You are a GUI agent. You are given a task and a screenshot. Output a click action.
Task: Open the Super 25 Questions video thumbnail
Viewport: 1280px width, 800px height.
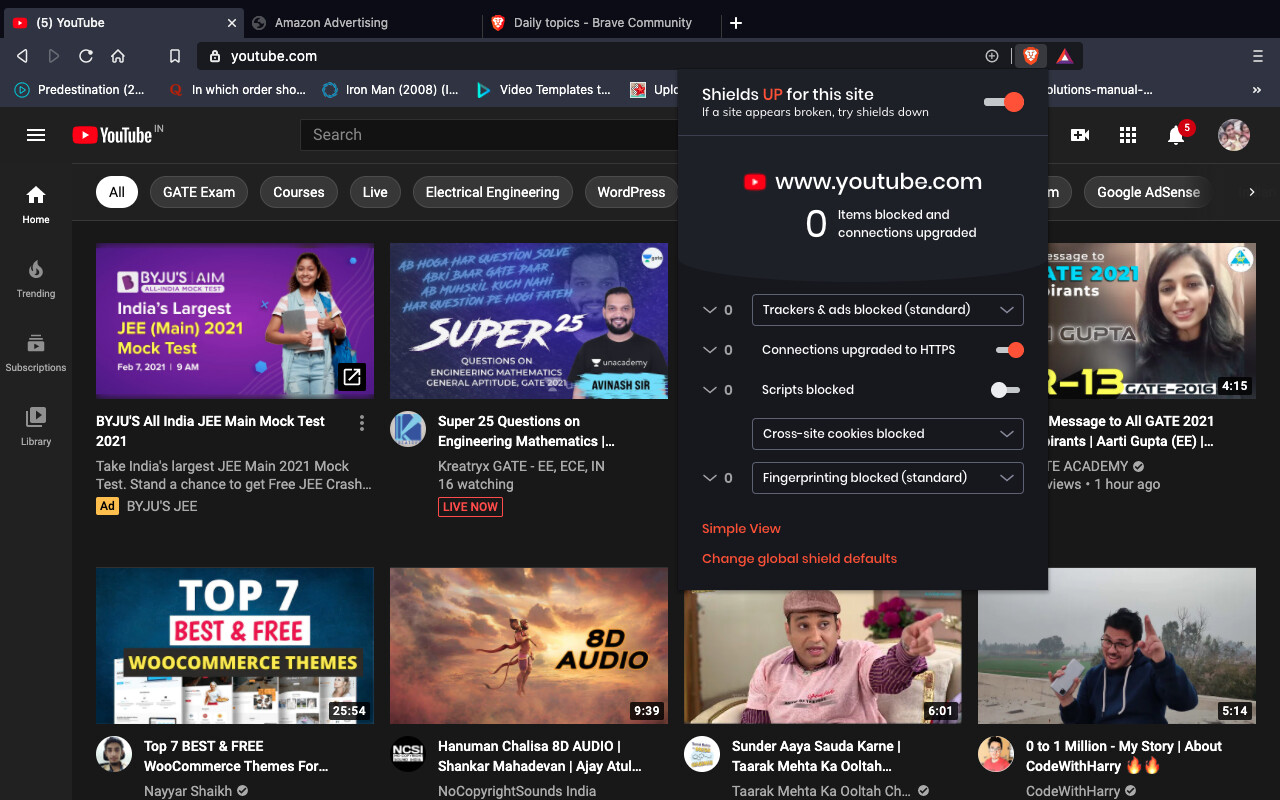529,321
